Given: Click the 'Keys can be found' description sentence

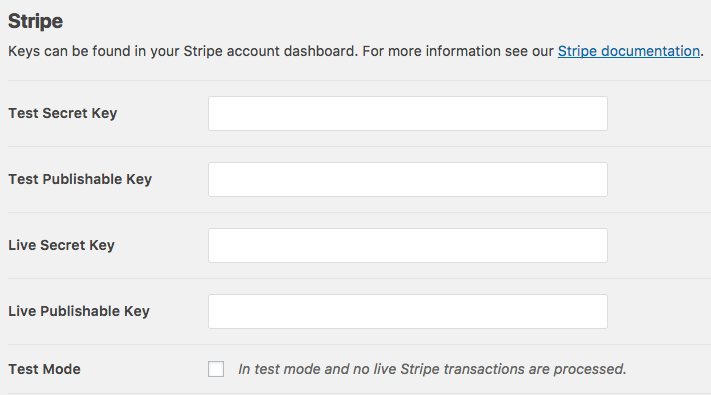Looking at the screenshot, I should point(183,51).
